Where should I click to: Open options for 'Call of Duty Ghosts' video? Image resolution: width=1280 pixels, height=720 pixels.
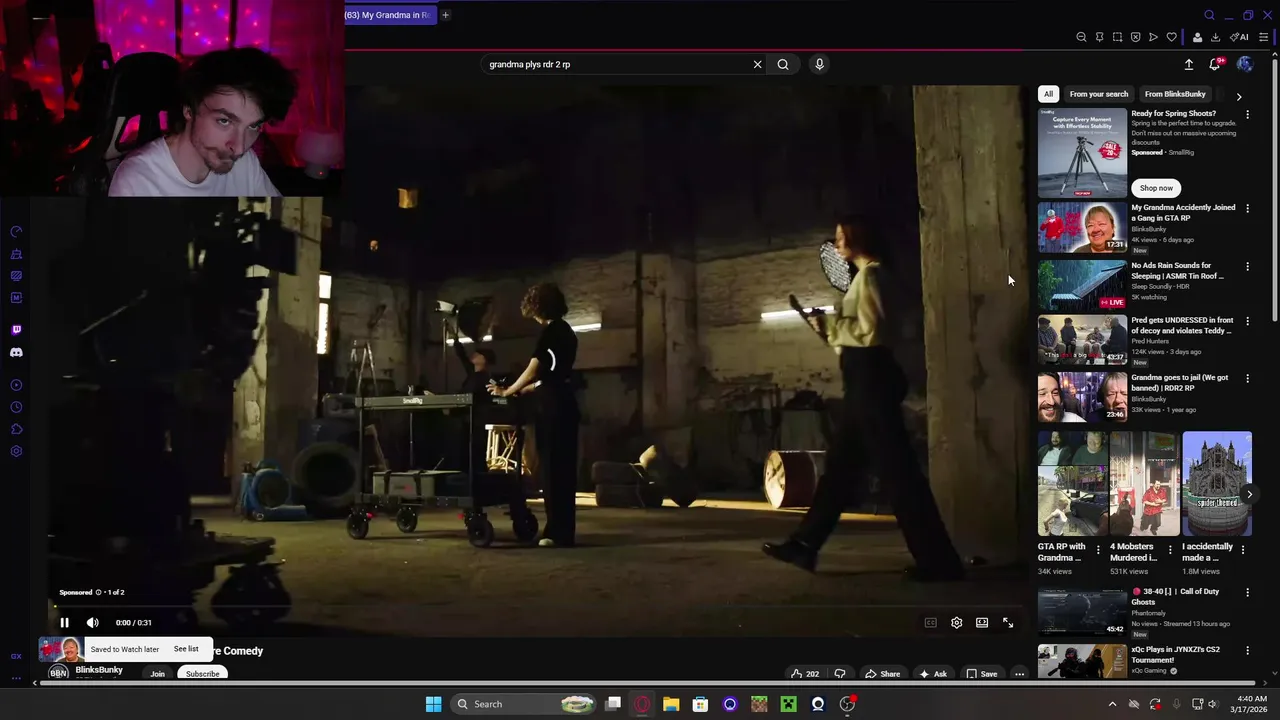coord(1247,593)
